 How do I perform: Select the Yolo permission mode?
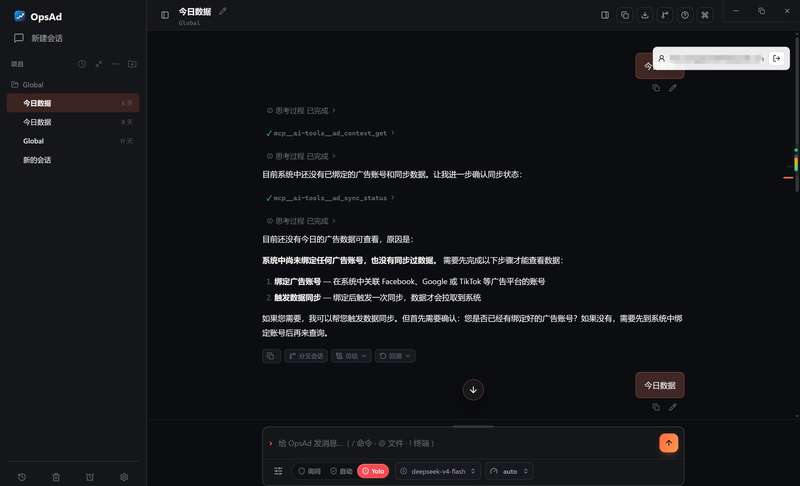373,471
